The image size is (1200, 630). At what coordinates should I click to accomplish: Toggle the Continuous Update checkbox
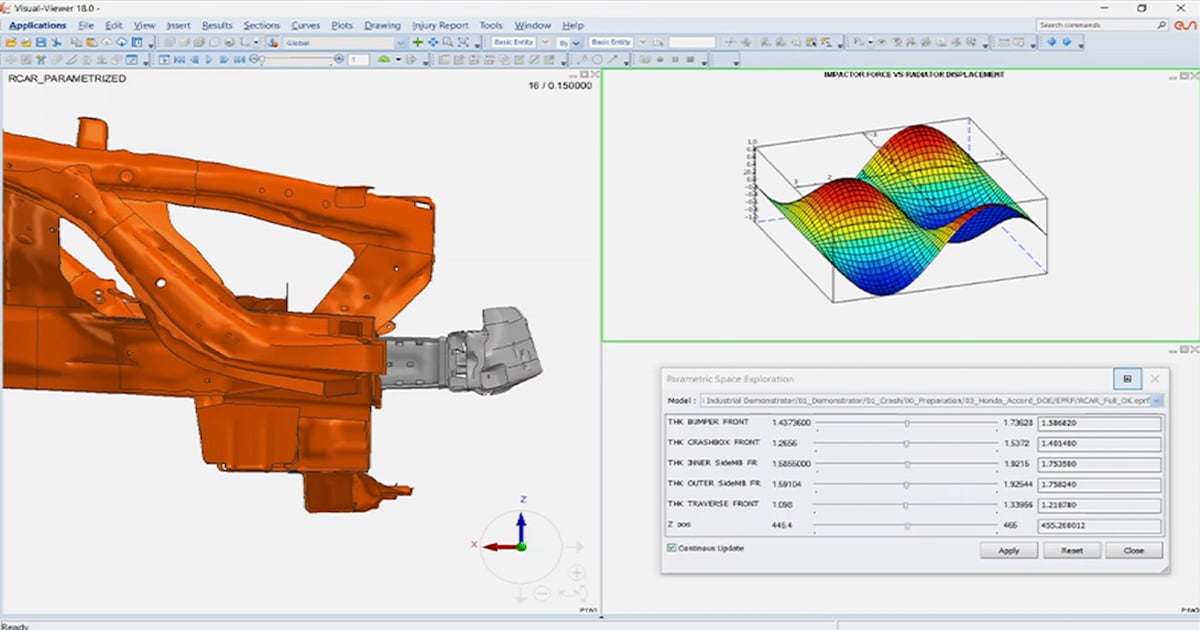click(671, 548)
